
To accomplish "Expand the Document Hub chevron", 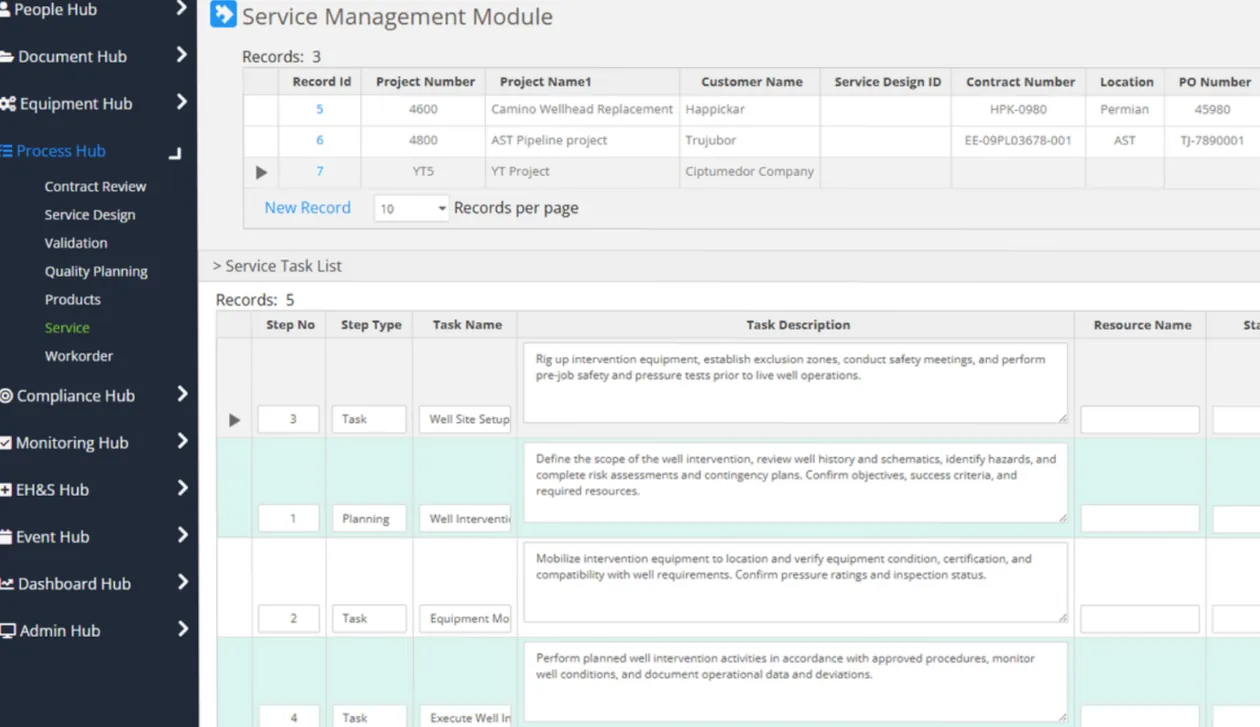I will pyautogui.click(x=181, y=55).
